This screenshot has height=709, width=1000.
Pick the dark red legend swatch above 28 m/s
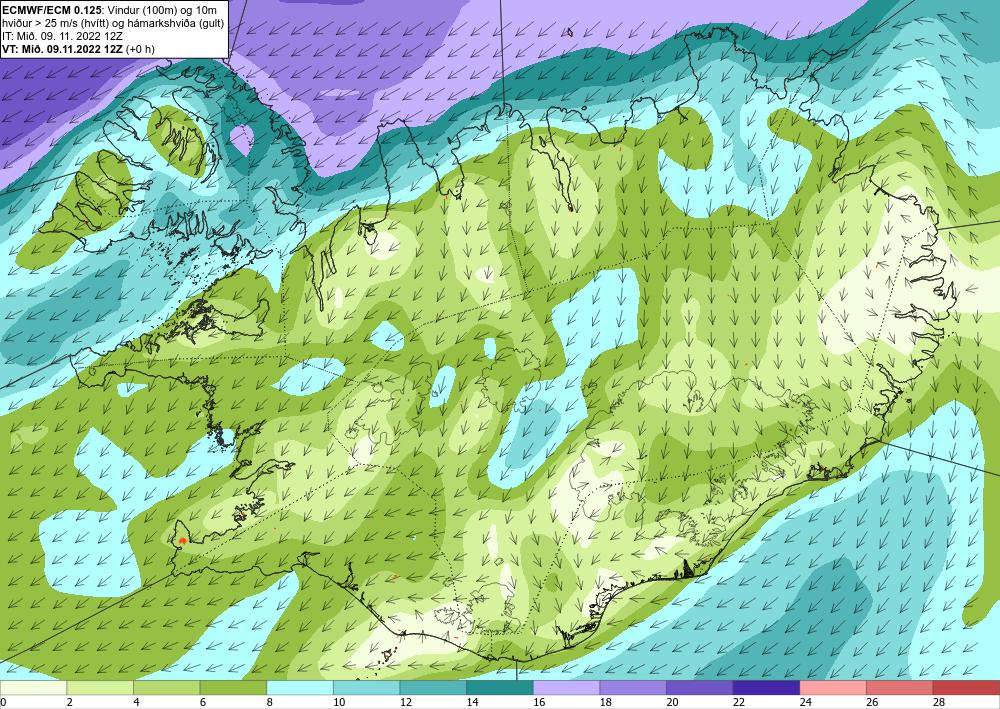coord(966,688)
